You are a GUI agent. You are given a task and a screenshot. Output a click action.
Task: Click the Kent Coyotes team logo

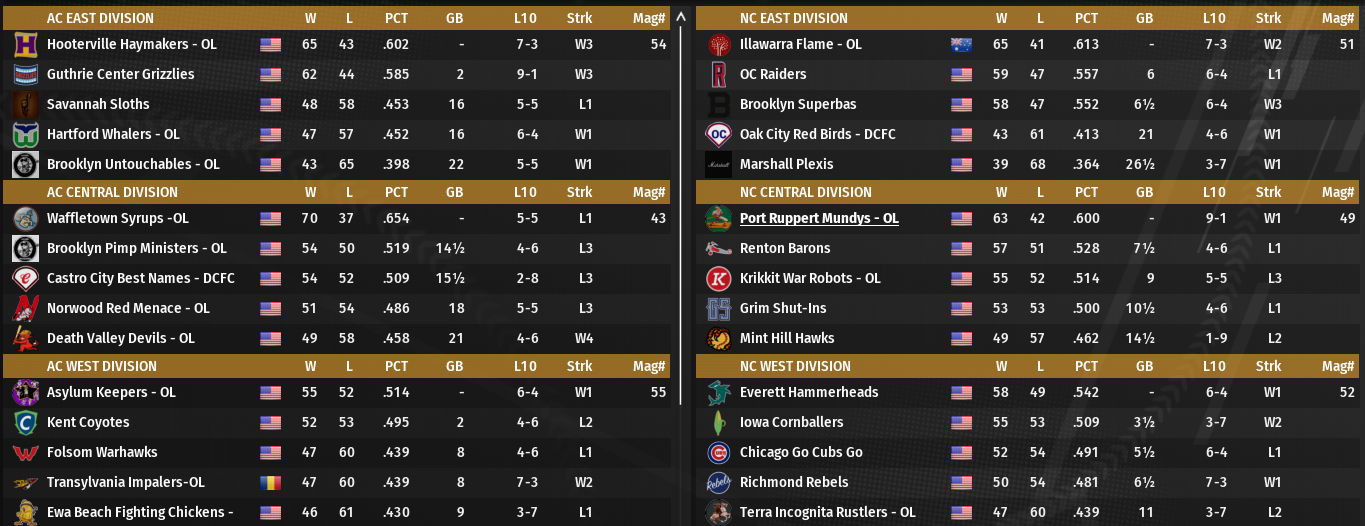click(25, 423)
